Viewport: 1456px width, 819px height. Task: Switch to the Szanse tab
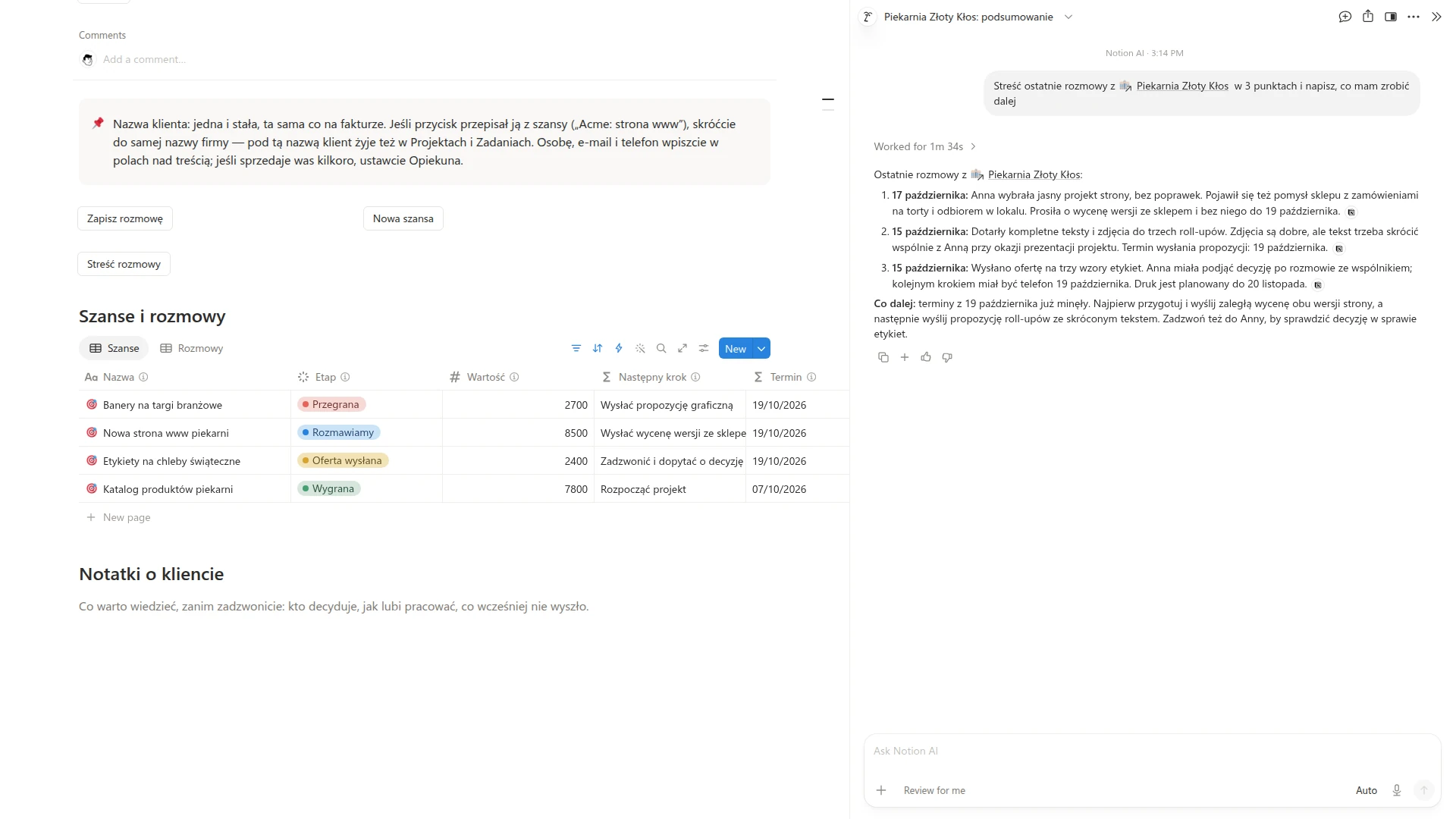pyautogui.click(x=114, y=348)
